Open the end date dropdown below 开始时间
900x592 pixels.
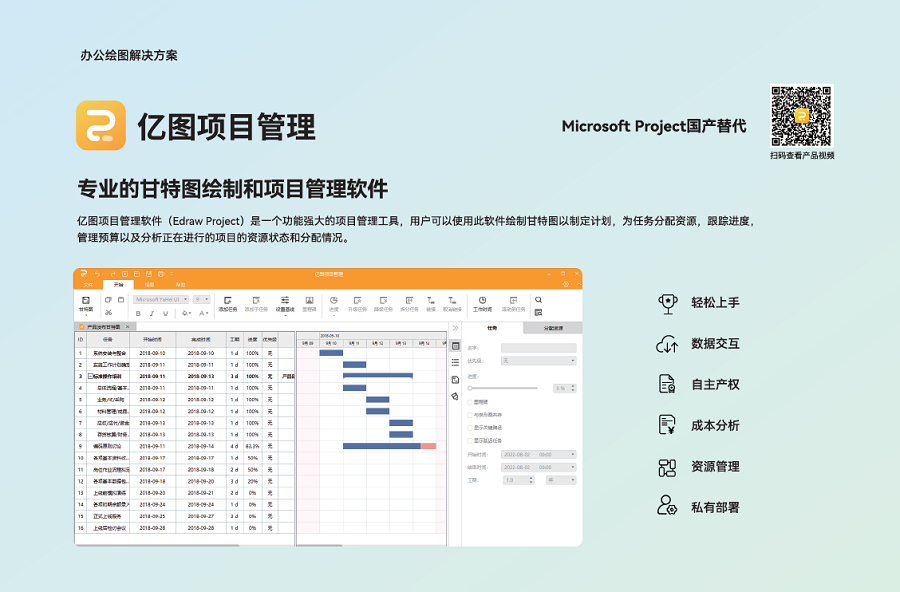point(538,467)
